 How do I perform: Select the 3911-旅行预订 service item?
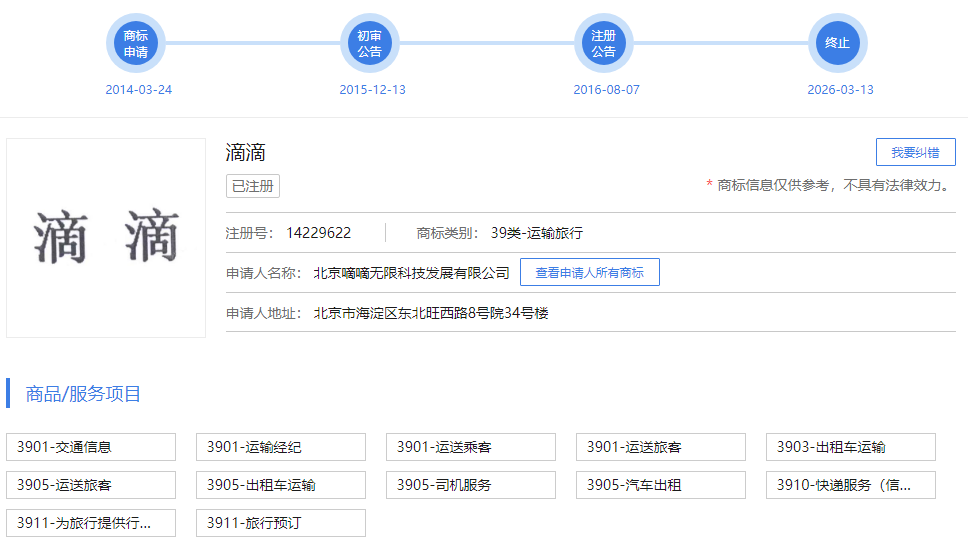(281, 523)
